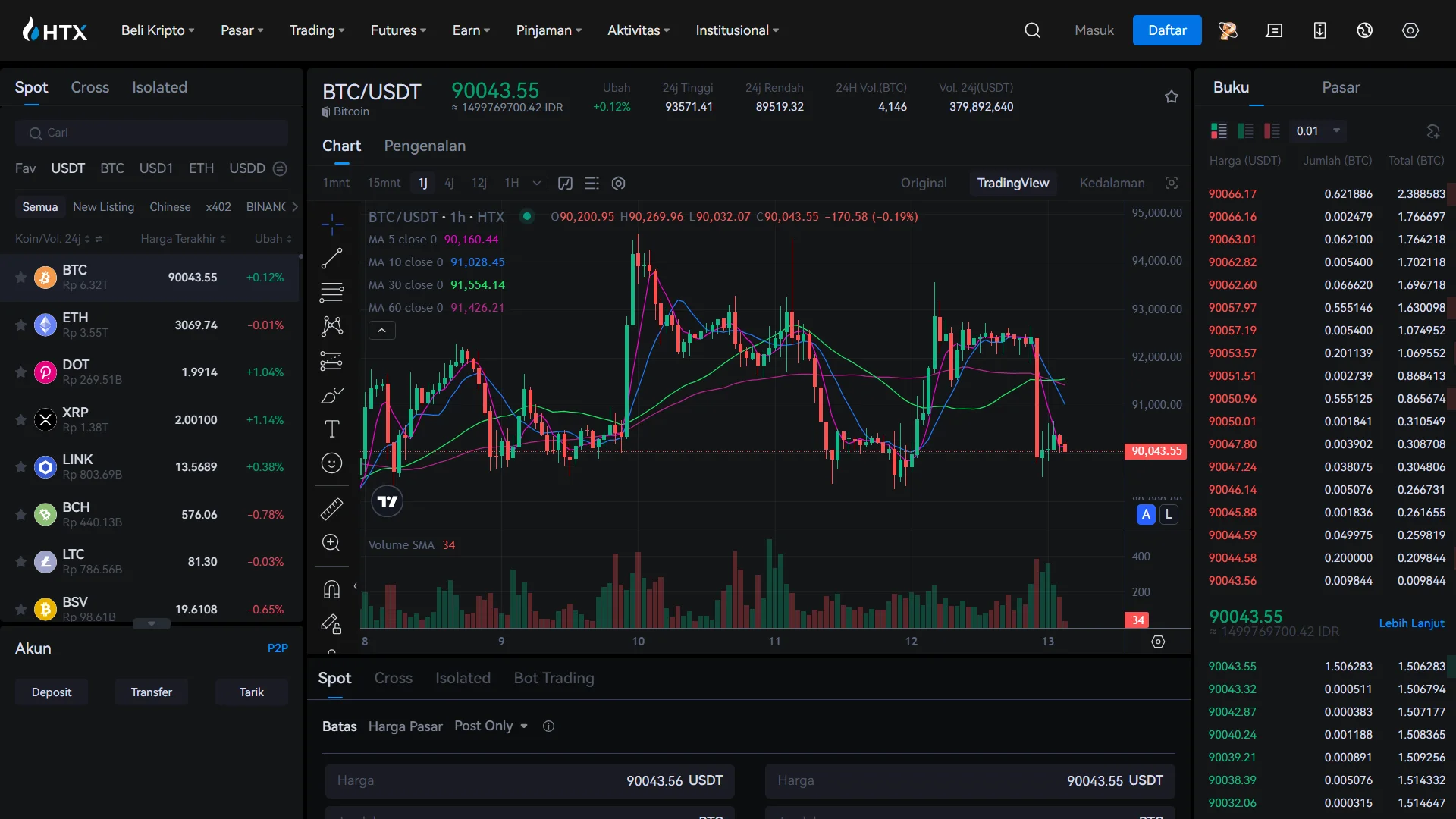Select the ruler measurement tool
The height and width of the screenshot is (819, 1456).
coord(331,509)
